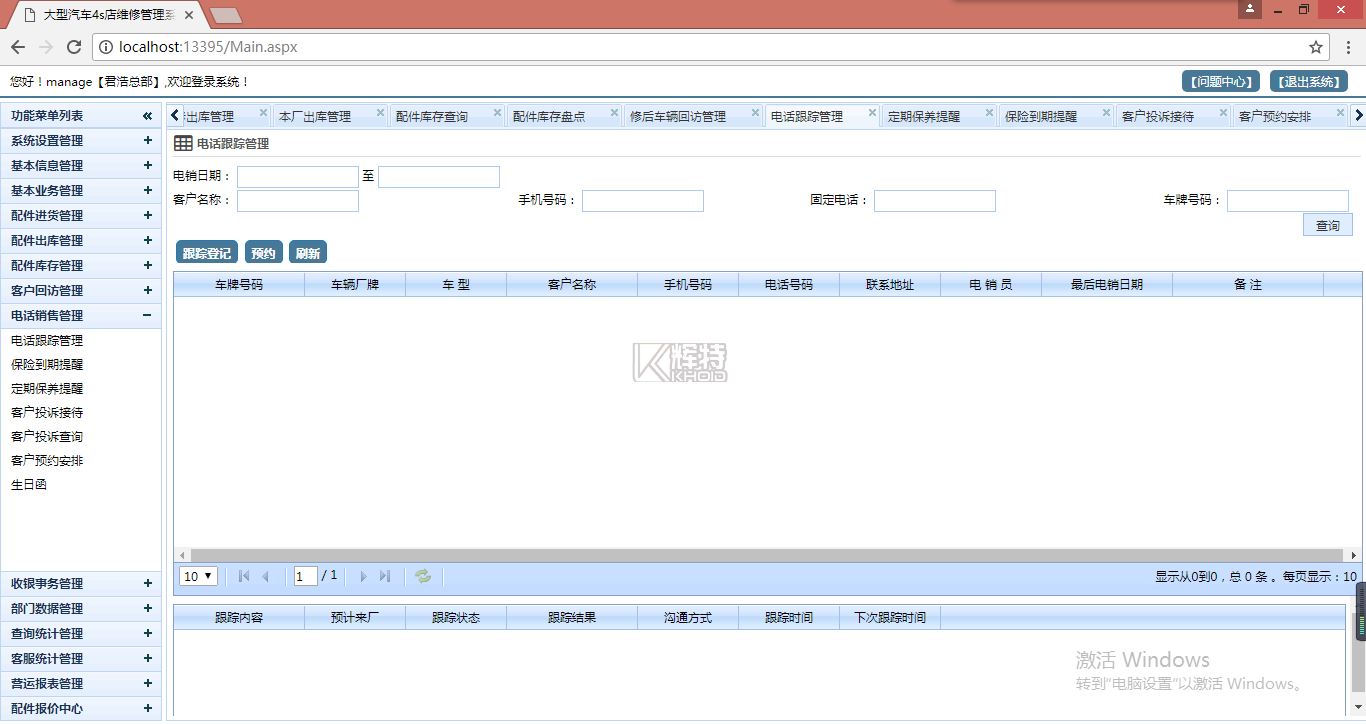Click the pagination refresh icon
Image resolution: width=1366 pixels, height=724 pixels.
point(423,576)
